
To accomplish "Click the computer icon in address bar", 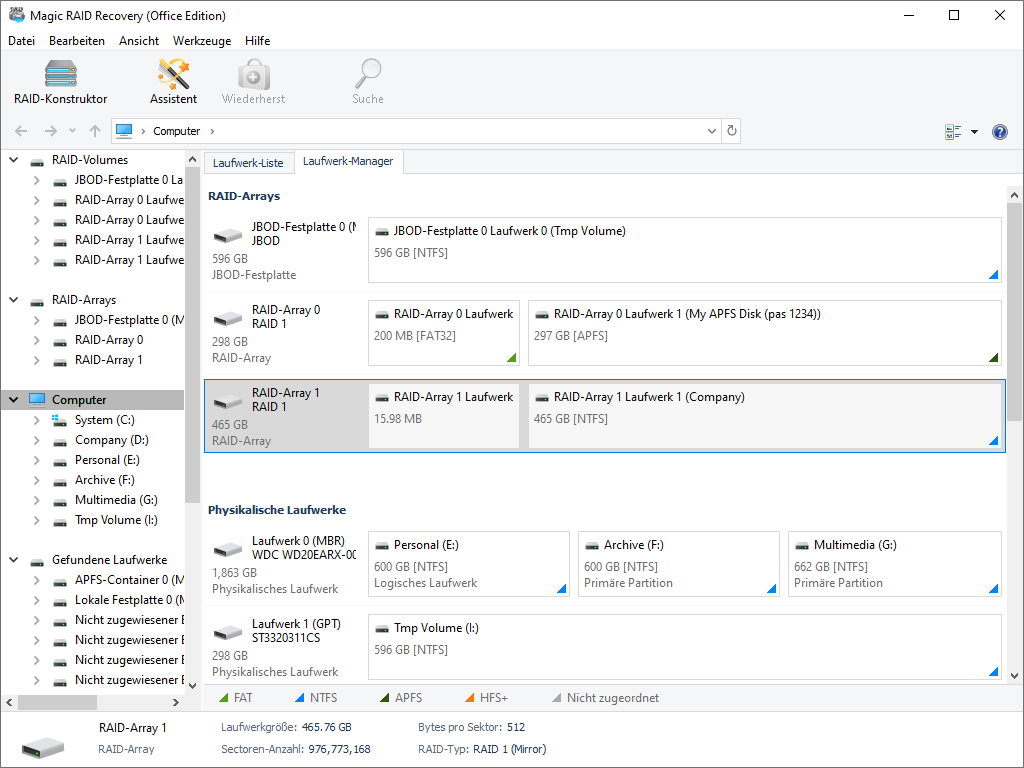I will (123, 131).
